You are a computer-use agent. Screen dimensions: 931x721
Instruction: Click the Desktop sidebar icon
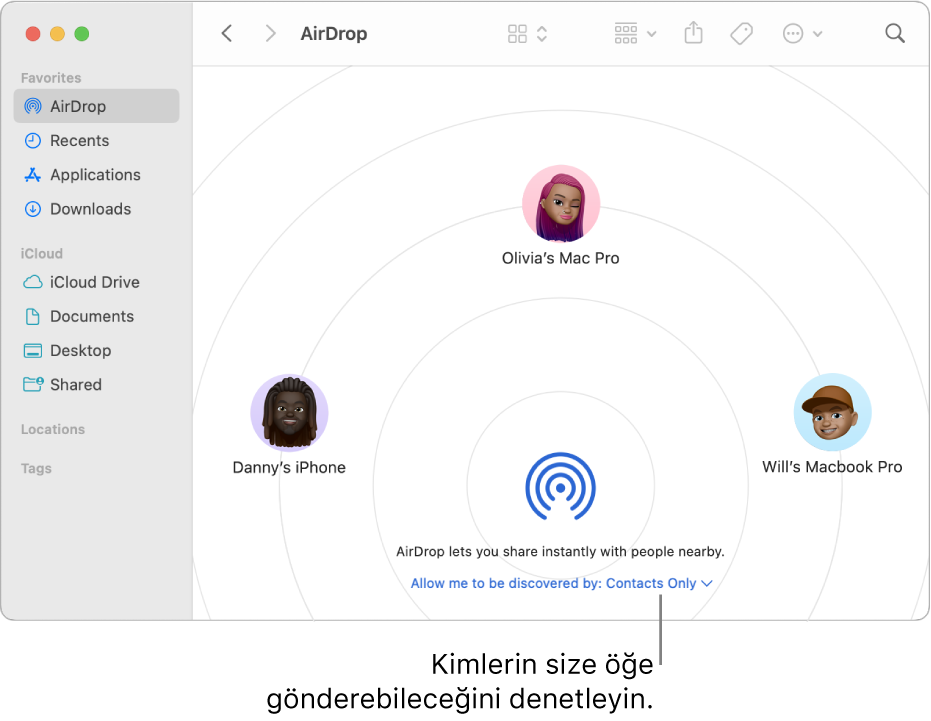33,350
